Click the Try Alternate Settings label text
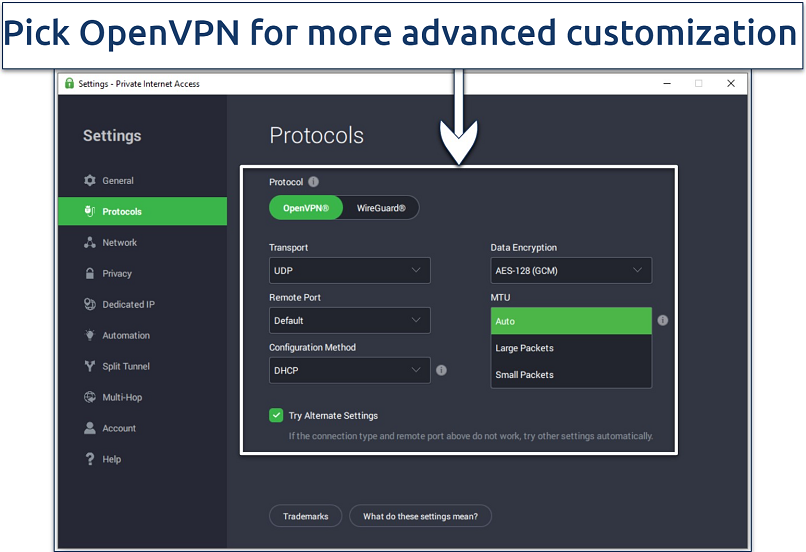 point(333,415)
